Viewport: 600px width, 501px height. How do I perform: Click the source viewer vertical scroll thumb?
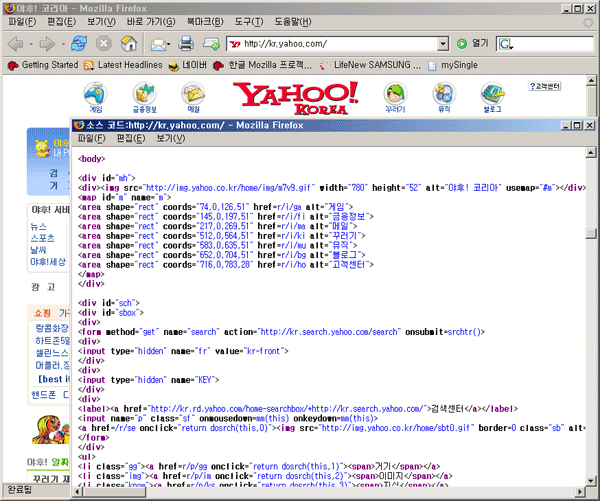(591, 233)
